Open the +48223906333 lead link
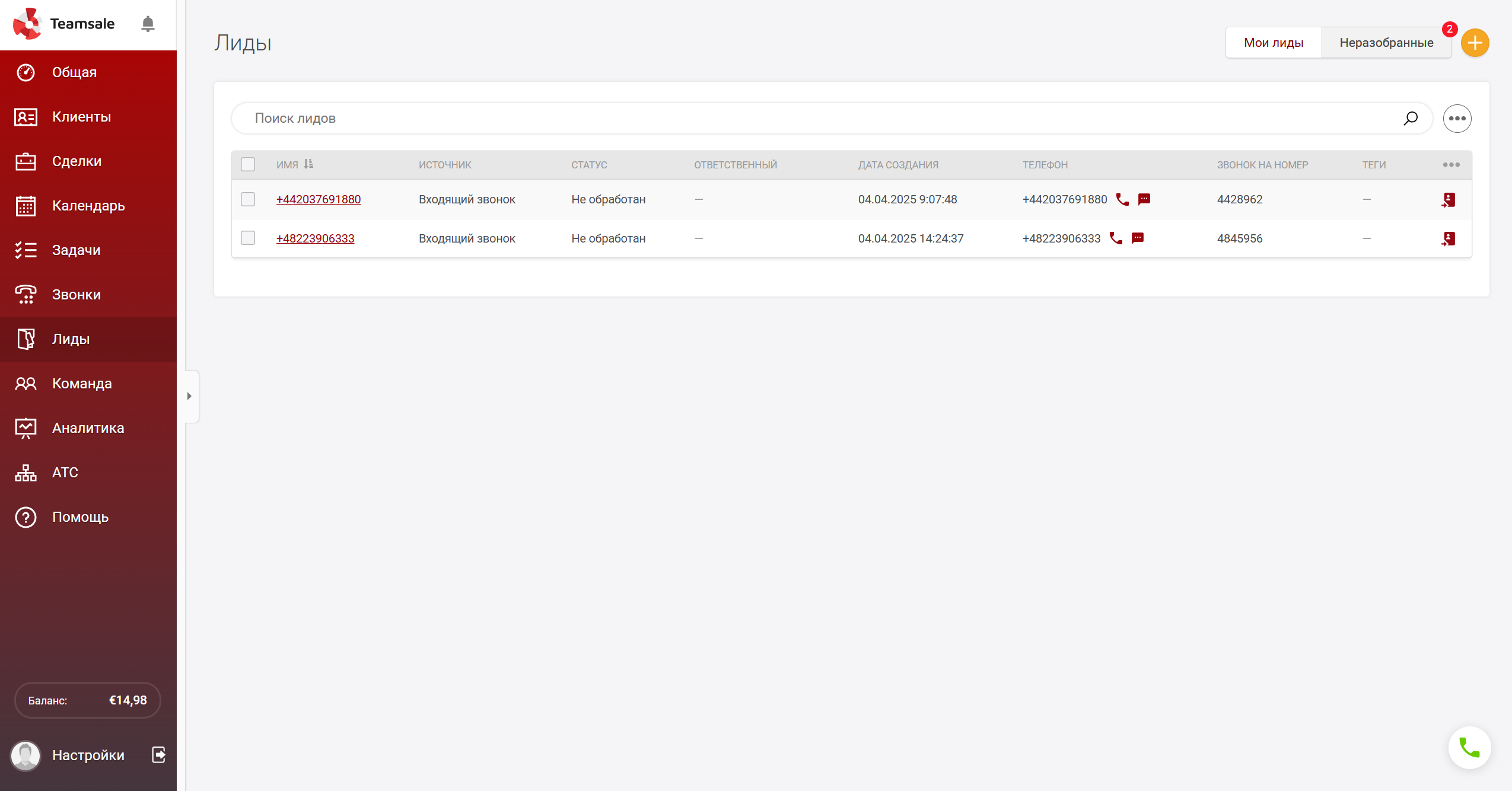Image resolution: width=1512 pixels, height=791 pixels. (x=315, y=238)
